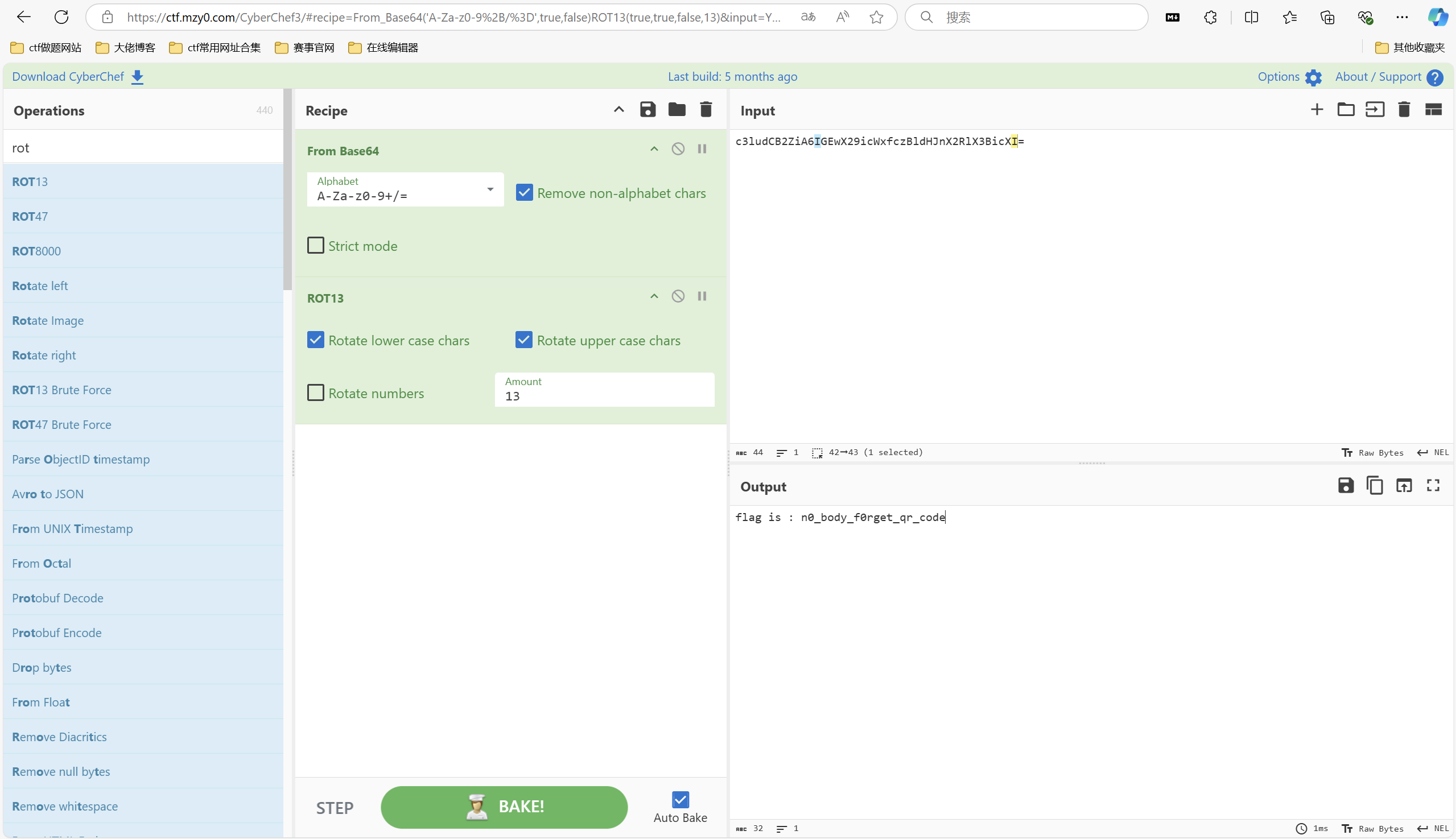The height and width of the screenshot is (839, 1456).
Task: Refresh the browser page
Action: tap(61, 16)
